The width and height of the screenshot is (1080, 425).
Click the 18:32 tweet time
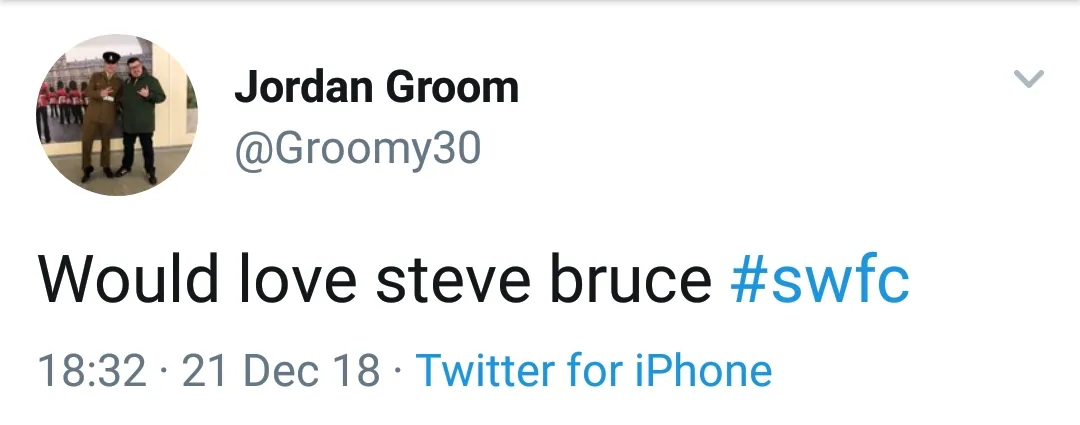click(x=92, y=371)
